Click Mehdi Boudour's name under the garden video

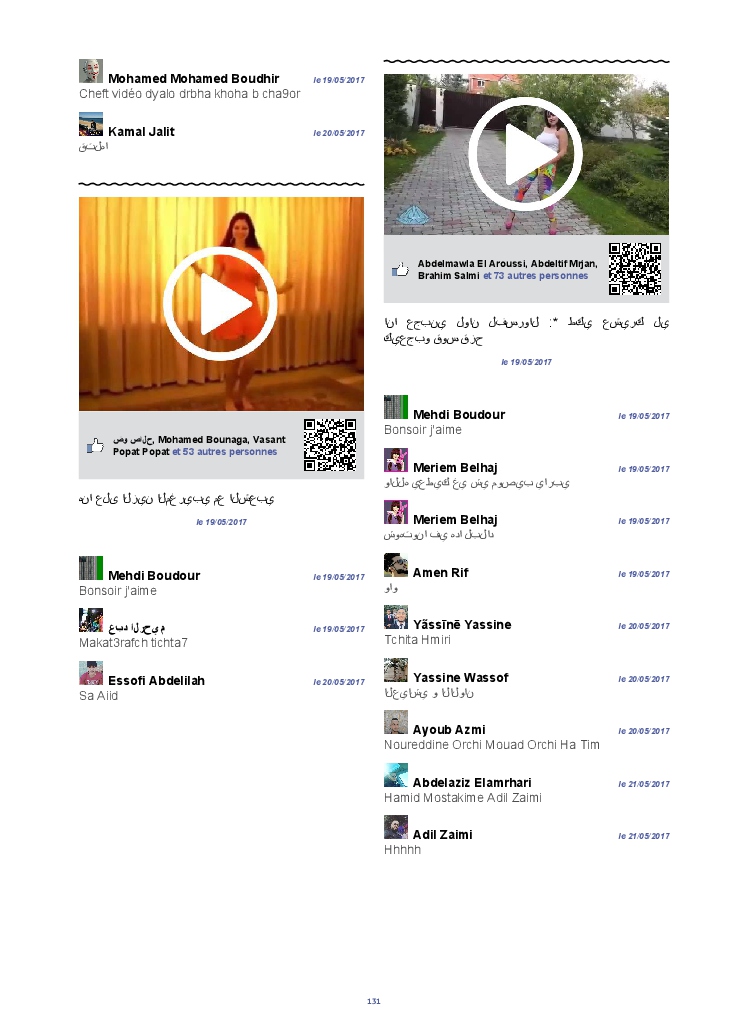click(459, 415)
